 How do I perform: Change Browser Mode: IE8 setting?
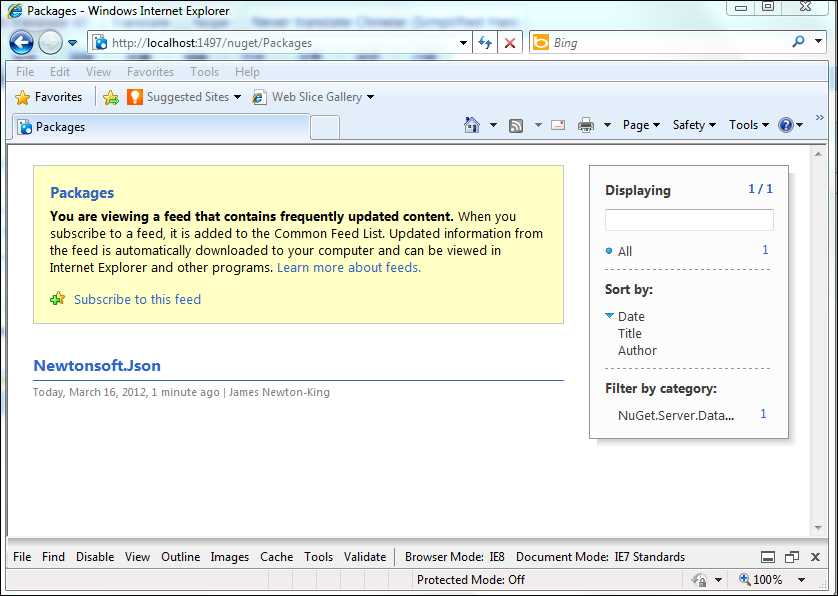click(x=455, y=557)
